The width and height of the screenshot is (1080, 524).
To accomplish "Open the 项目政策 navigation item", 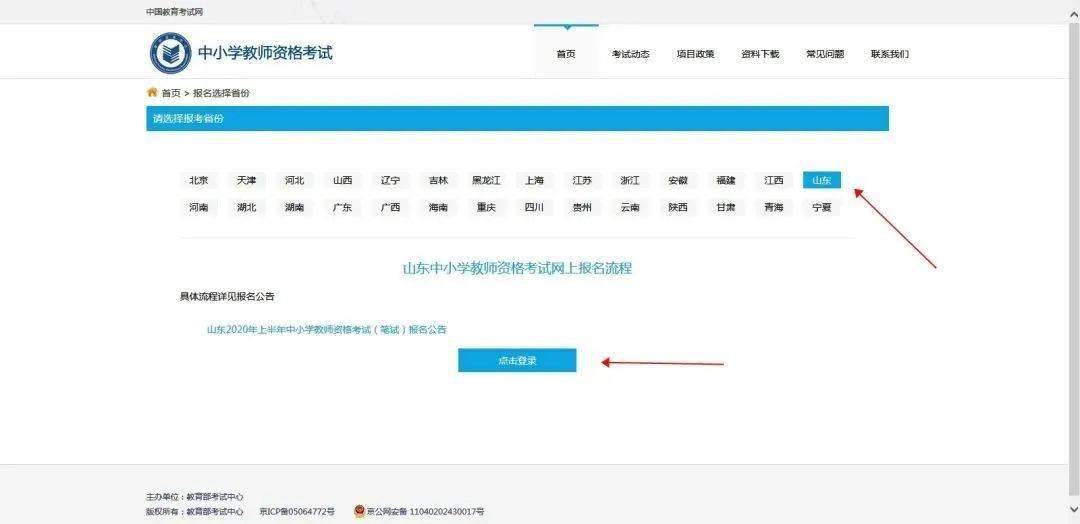I will click(696, 54).
